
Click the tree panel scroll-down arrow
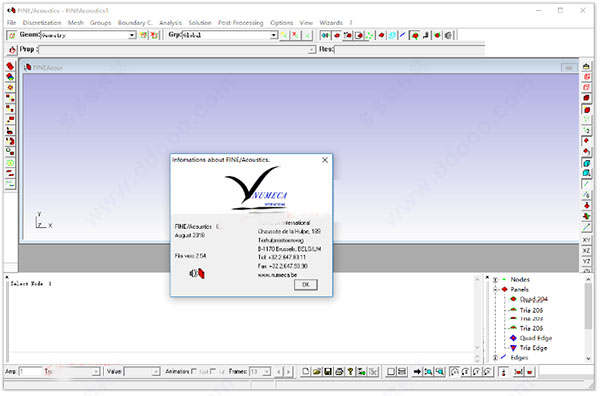[588, 358]
